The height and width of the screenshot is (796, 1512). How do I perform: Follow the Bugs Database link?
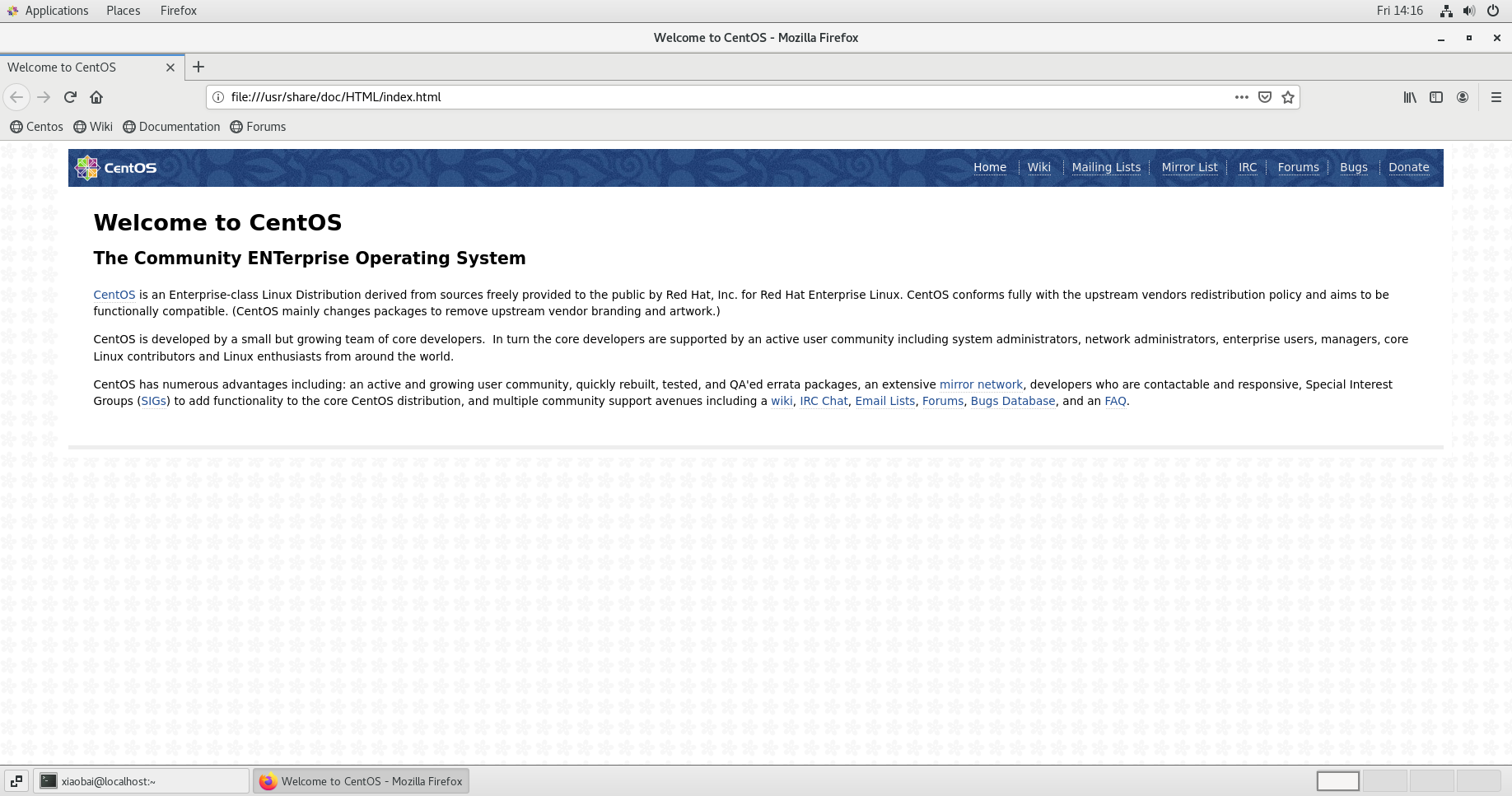pos(1013,401)
